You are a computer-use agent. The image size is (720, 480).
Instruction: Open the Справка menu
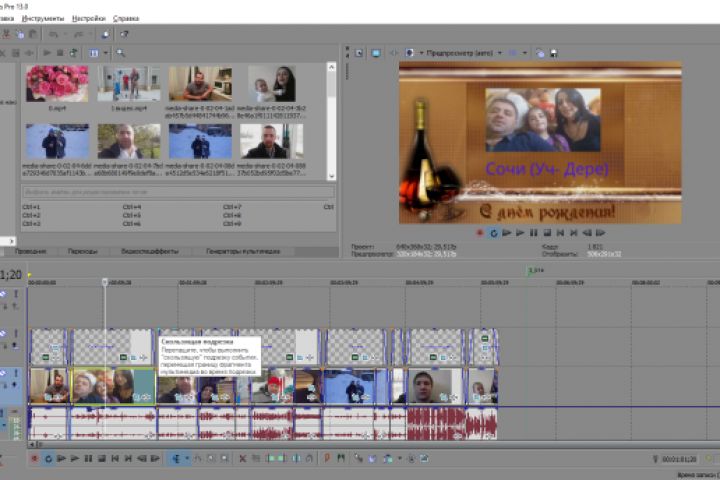[126, 18]
